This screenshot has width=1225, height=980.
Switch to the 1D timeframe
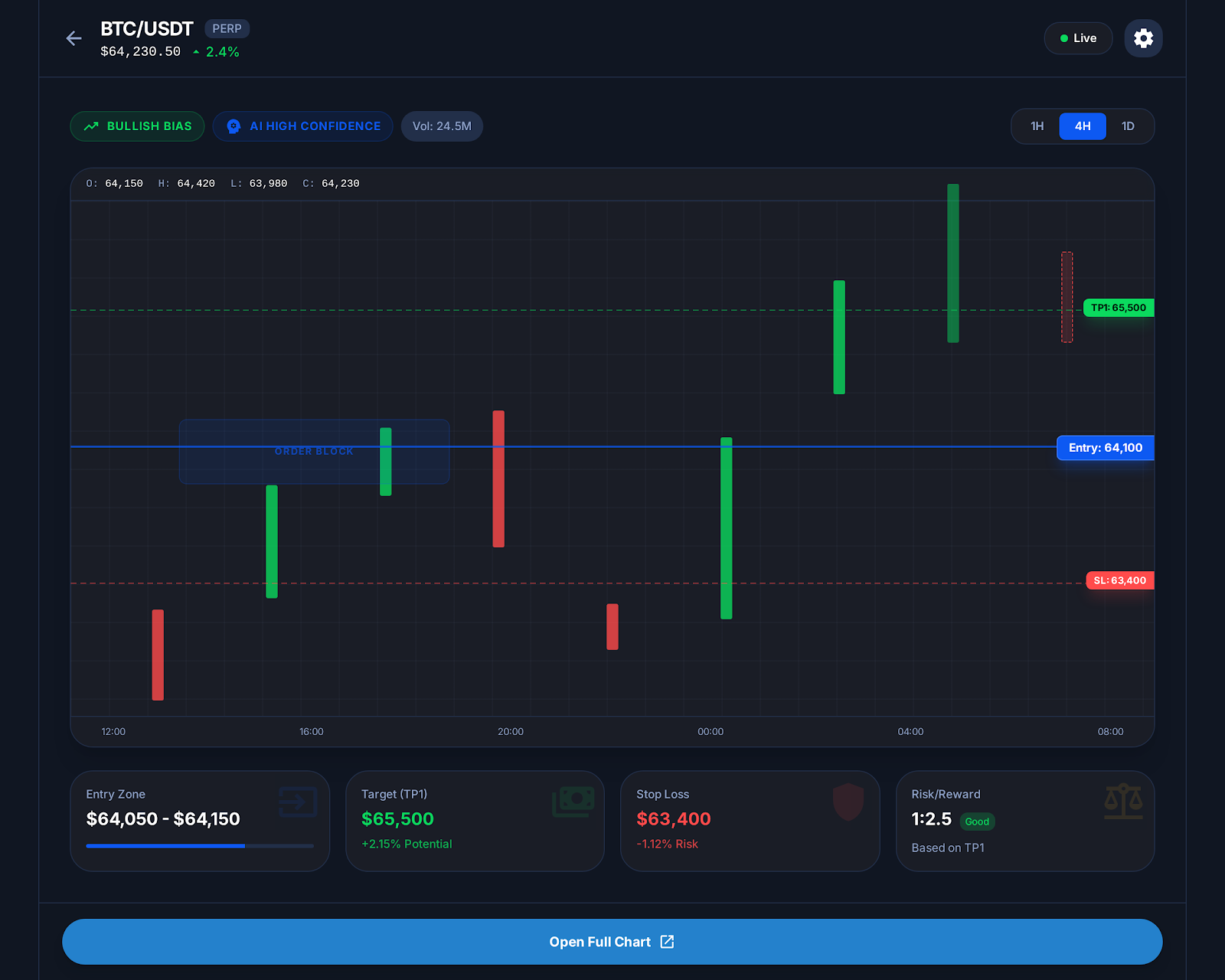tap(1128, 126)
